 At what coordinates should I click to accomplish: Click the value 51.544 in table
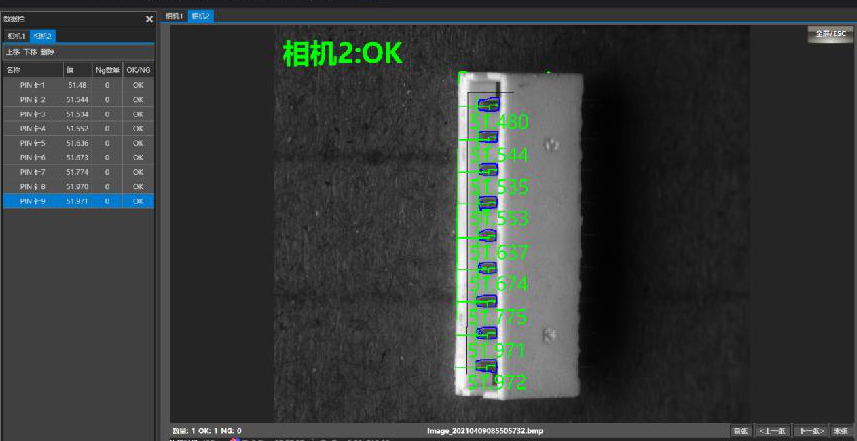78,100
